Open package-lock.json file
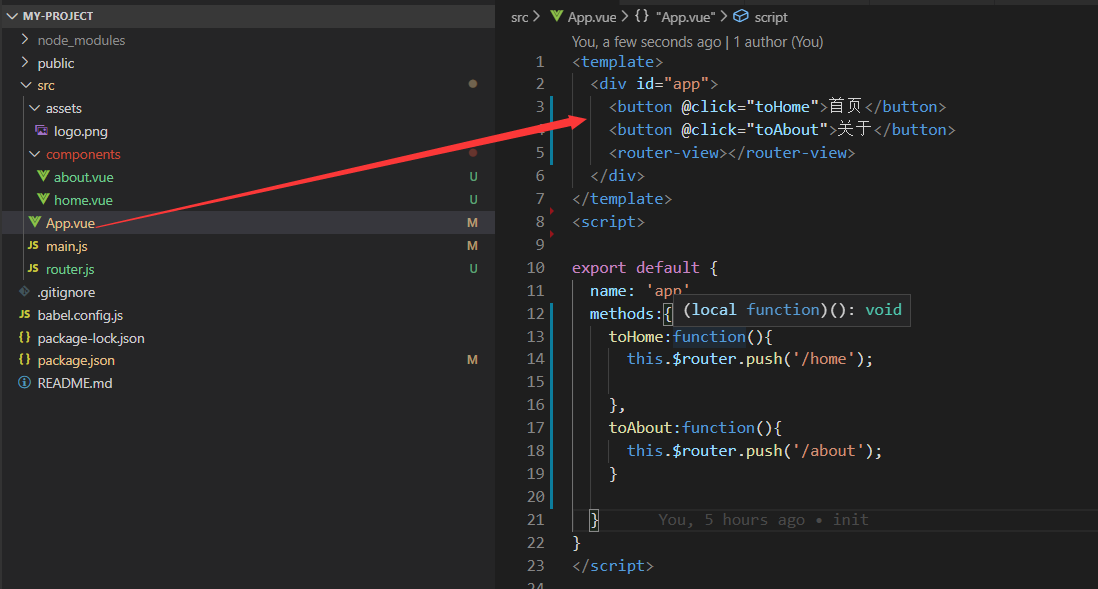Screen dimensions: 1098x589 point(91,338)
